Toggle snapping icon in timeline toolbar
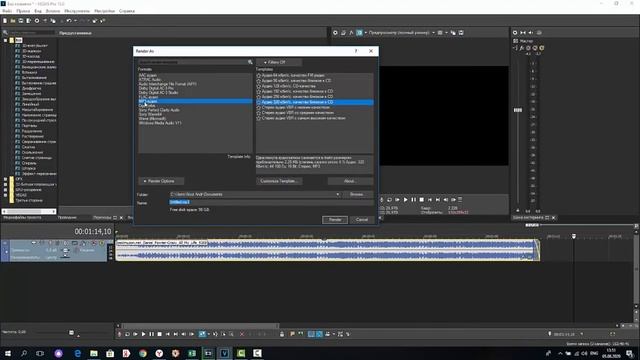 (x=311, y=334)
